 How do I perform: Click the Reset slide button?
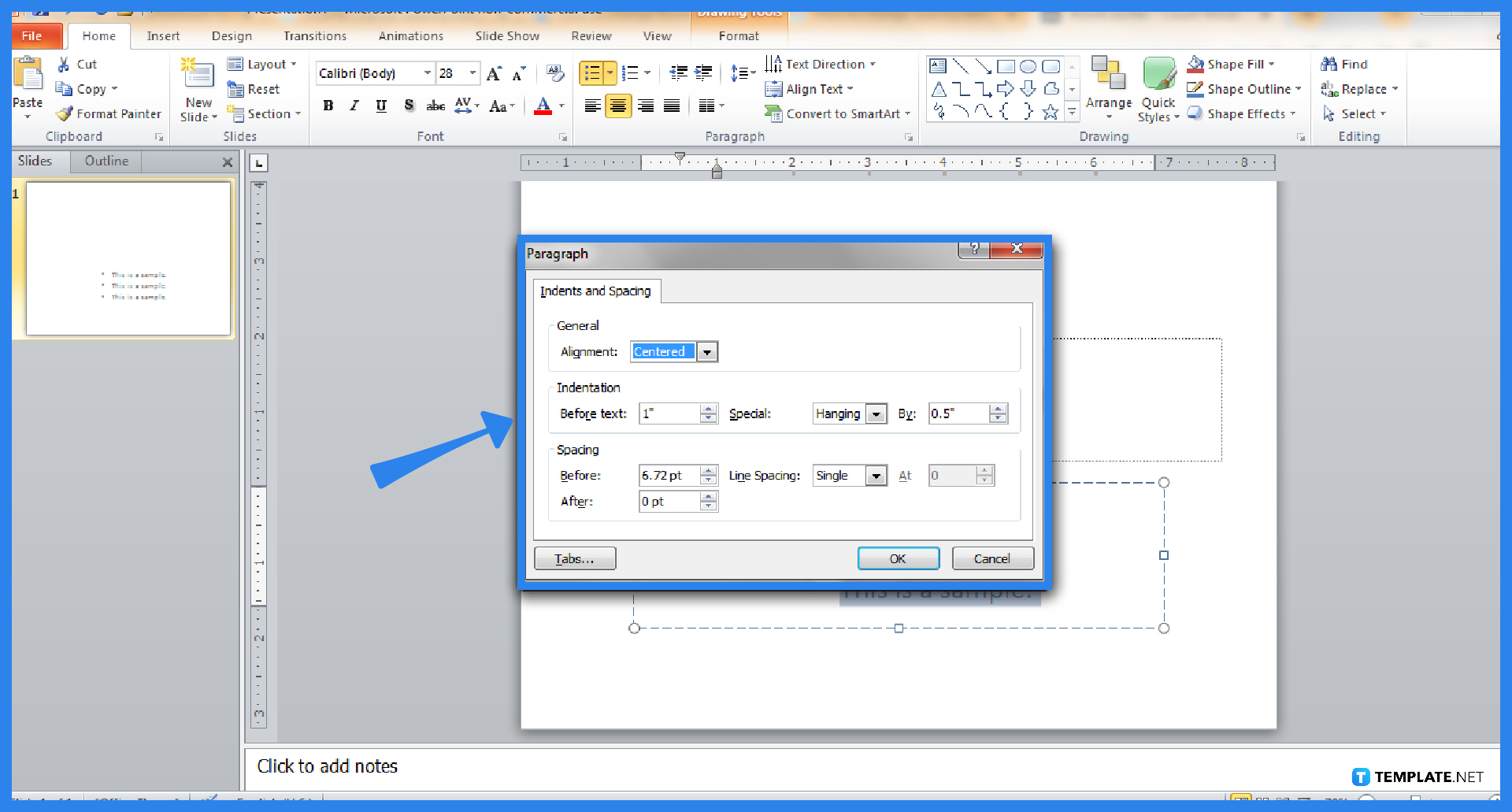[x=254, y=89]
